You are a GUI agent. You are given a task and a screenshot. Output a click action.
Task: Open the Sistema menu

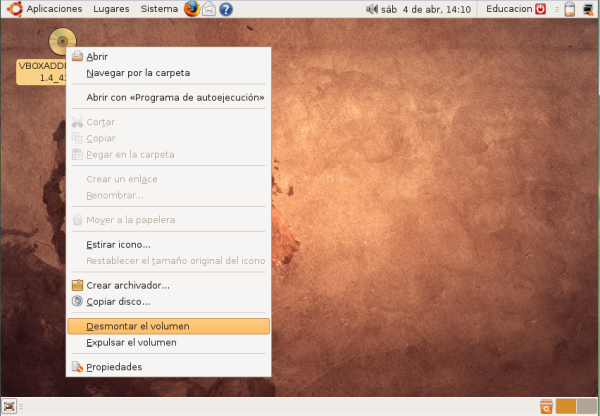(159, 9)
